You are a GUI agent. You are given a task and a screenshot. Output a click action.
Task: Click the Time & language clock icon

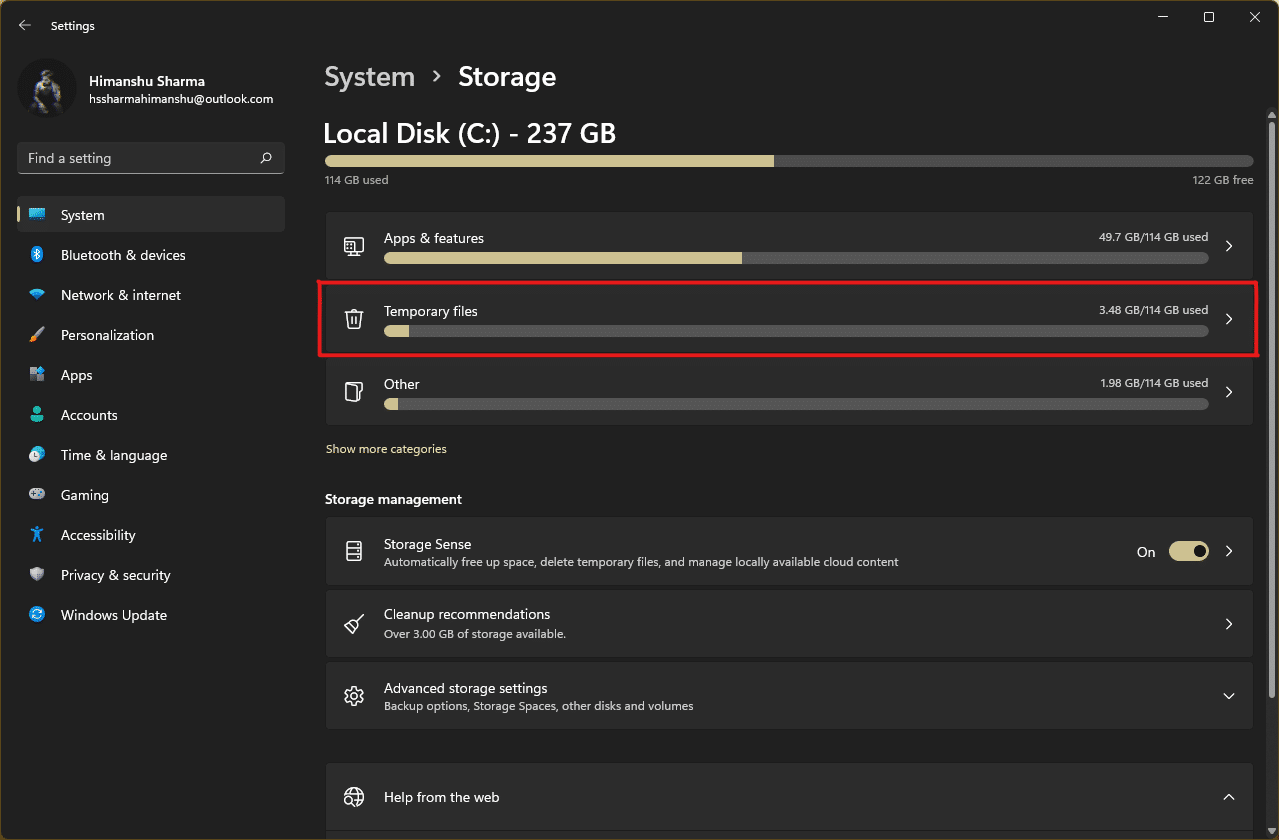[37, 455]
